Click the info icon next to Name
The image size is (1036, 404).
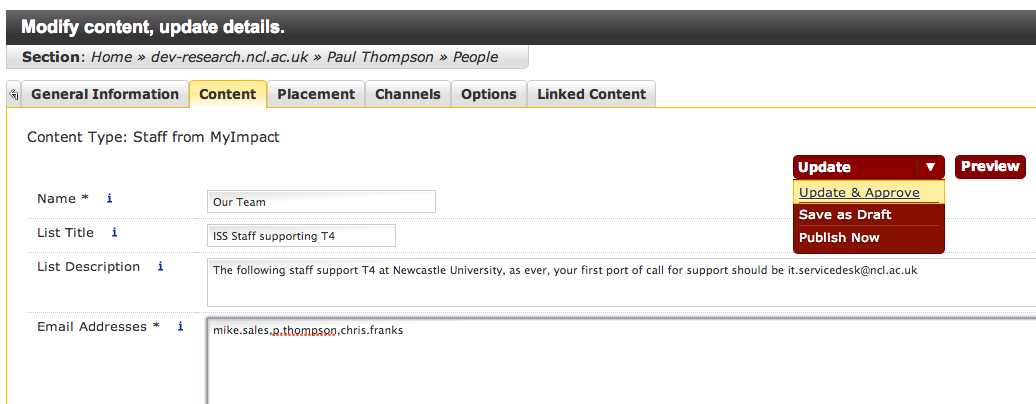[110, 199]
